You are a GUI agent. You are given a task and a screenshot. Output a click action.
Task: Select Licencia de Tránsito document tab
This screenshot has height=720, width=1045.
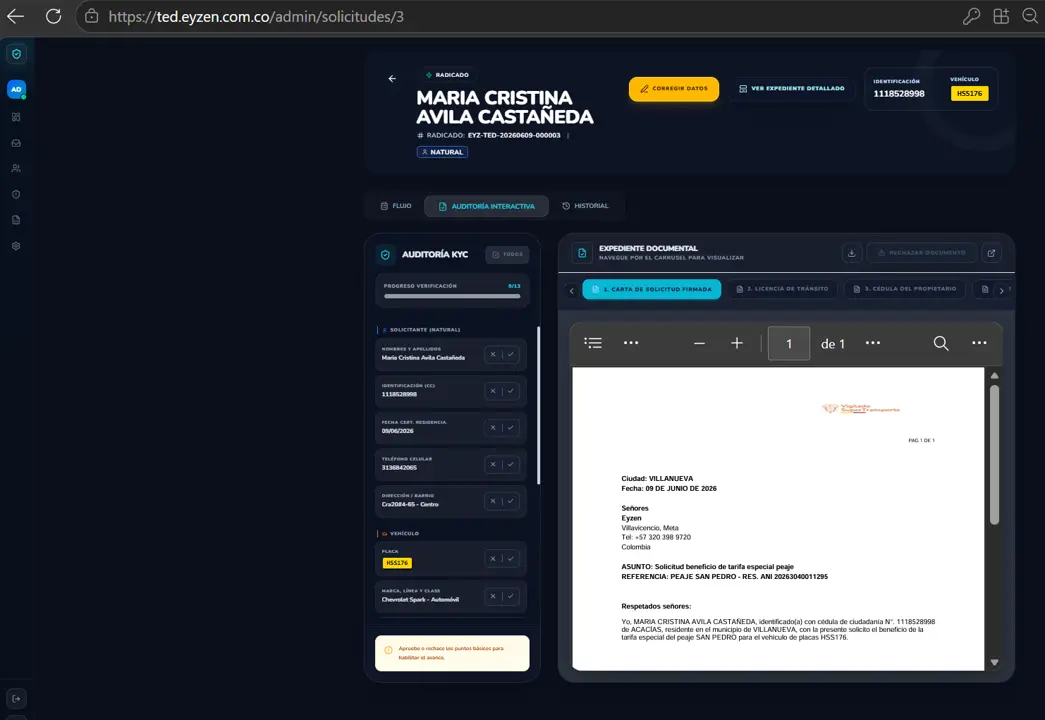782,289
